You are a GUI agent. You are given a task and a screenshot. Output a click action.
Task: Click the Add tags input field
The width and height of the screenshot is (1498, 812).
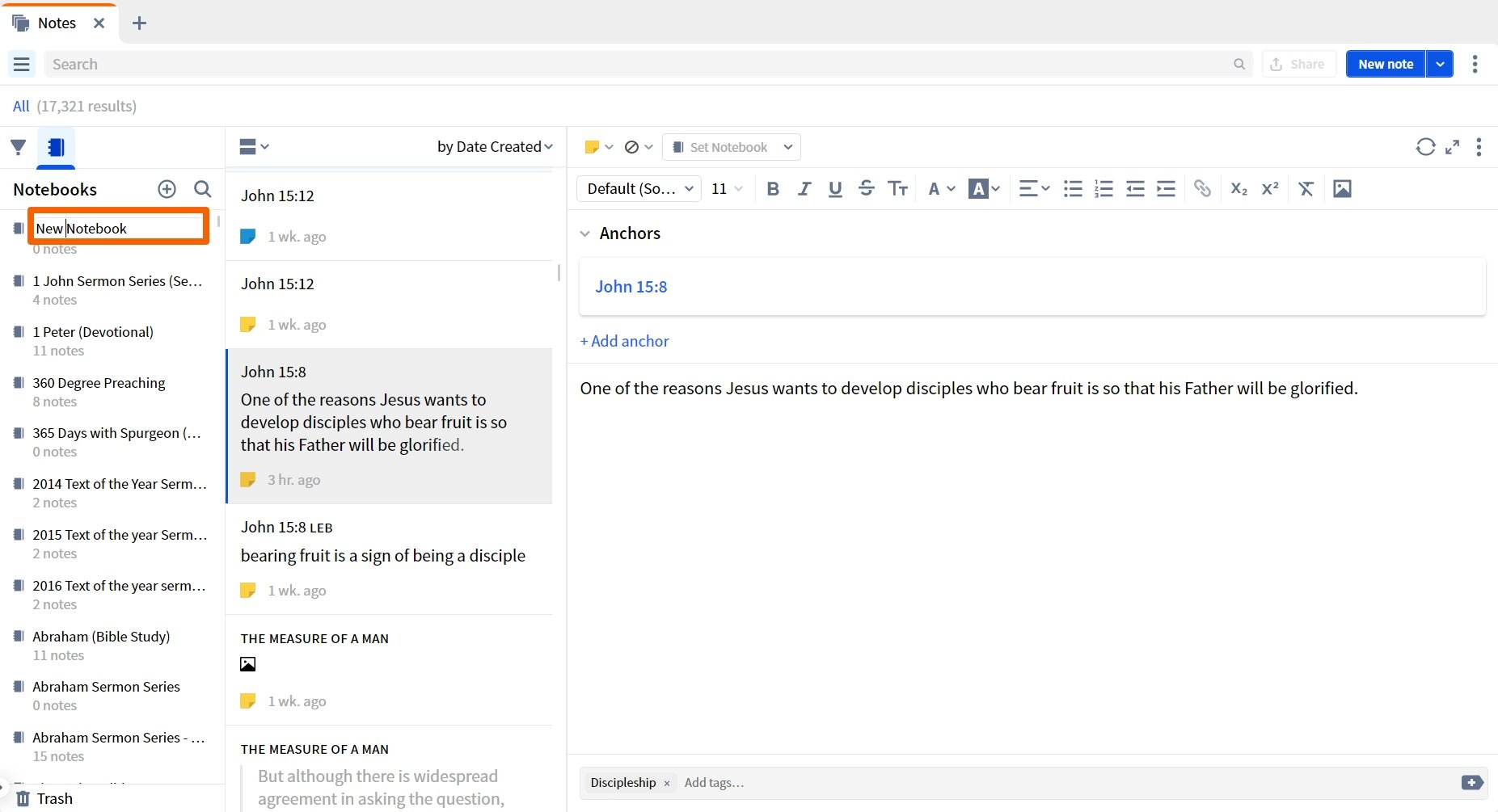[x=715, y=783]
